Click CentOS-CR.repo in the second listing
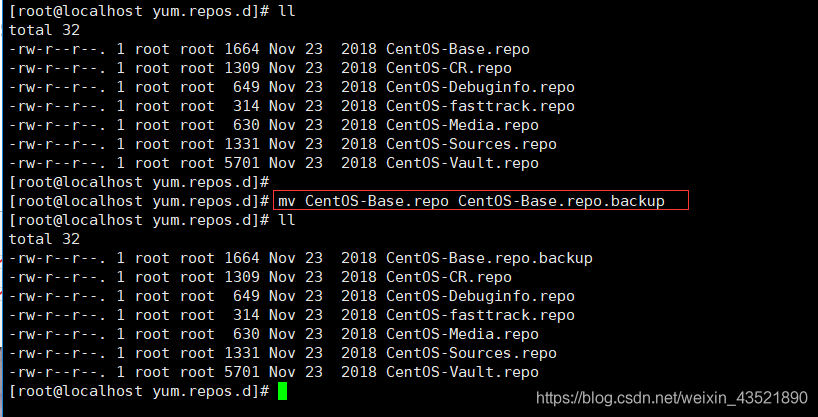The image size is (818, 417). pyautogui.click(x=449, y=277)
